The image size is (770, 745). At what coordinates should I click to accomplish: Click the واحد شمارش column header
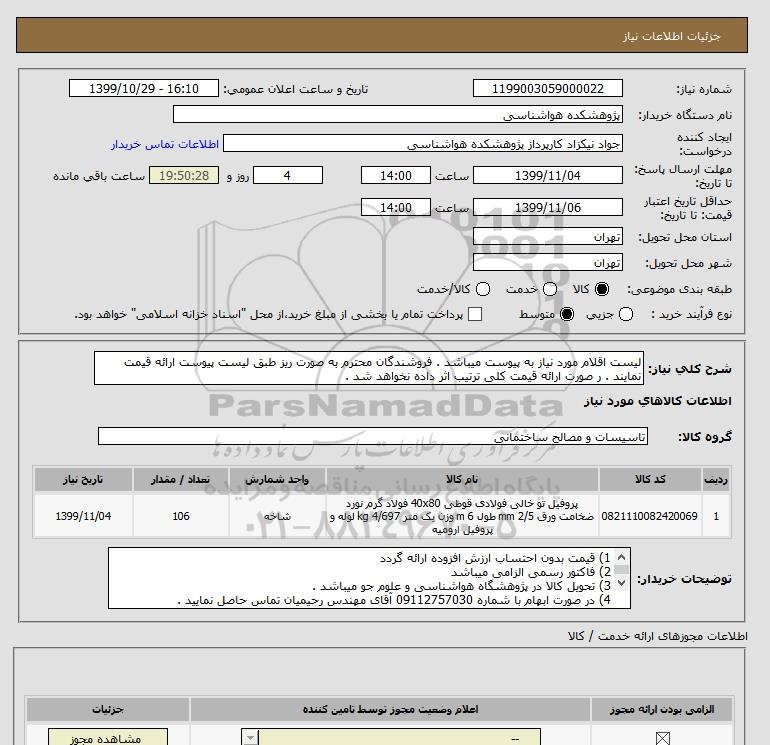[x=277, y=479]
